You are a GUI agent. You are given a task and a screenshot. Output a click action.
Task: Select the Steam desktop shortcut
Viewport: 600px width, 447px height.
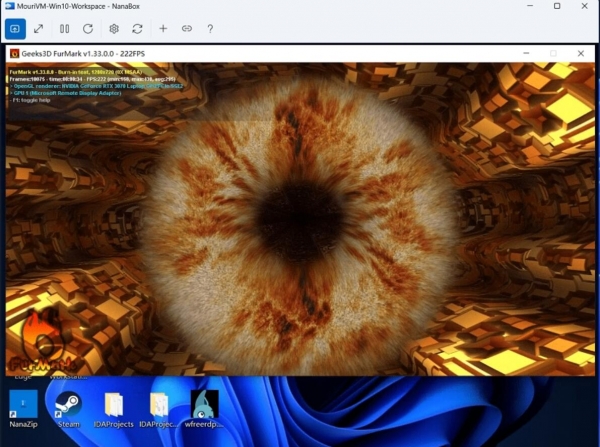coord(68,408)
